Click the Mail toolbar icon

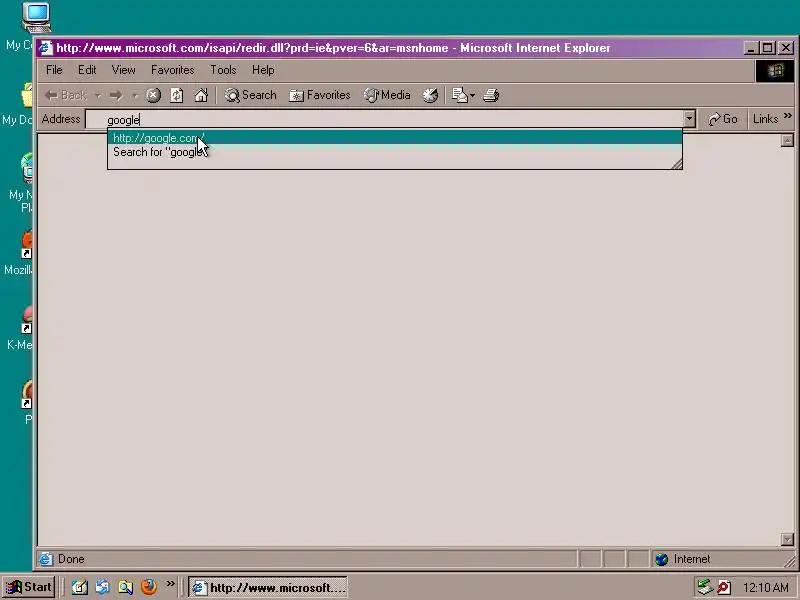459,95
